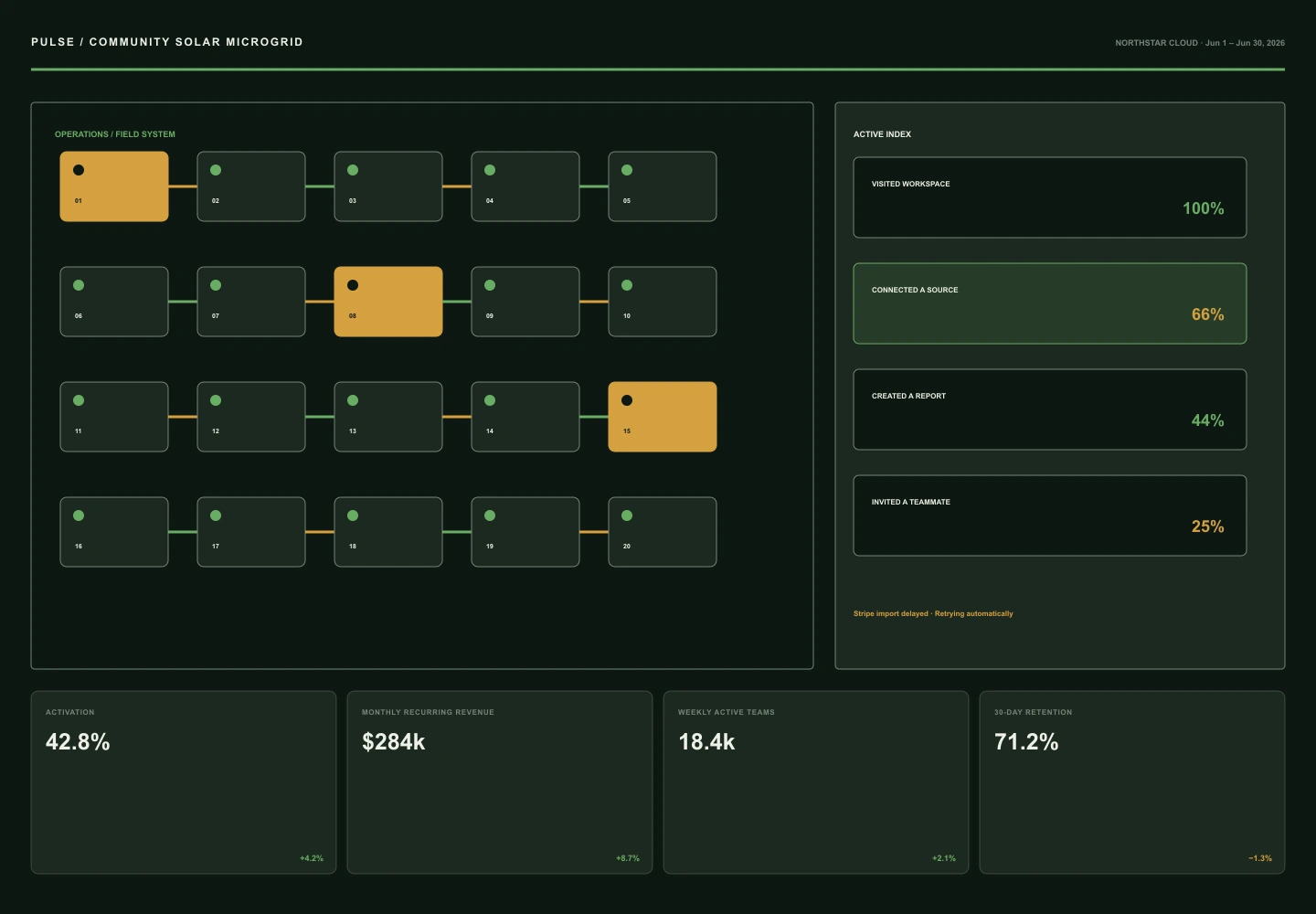Select node 03 tile

(x=388, y=186)
